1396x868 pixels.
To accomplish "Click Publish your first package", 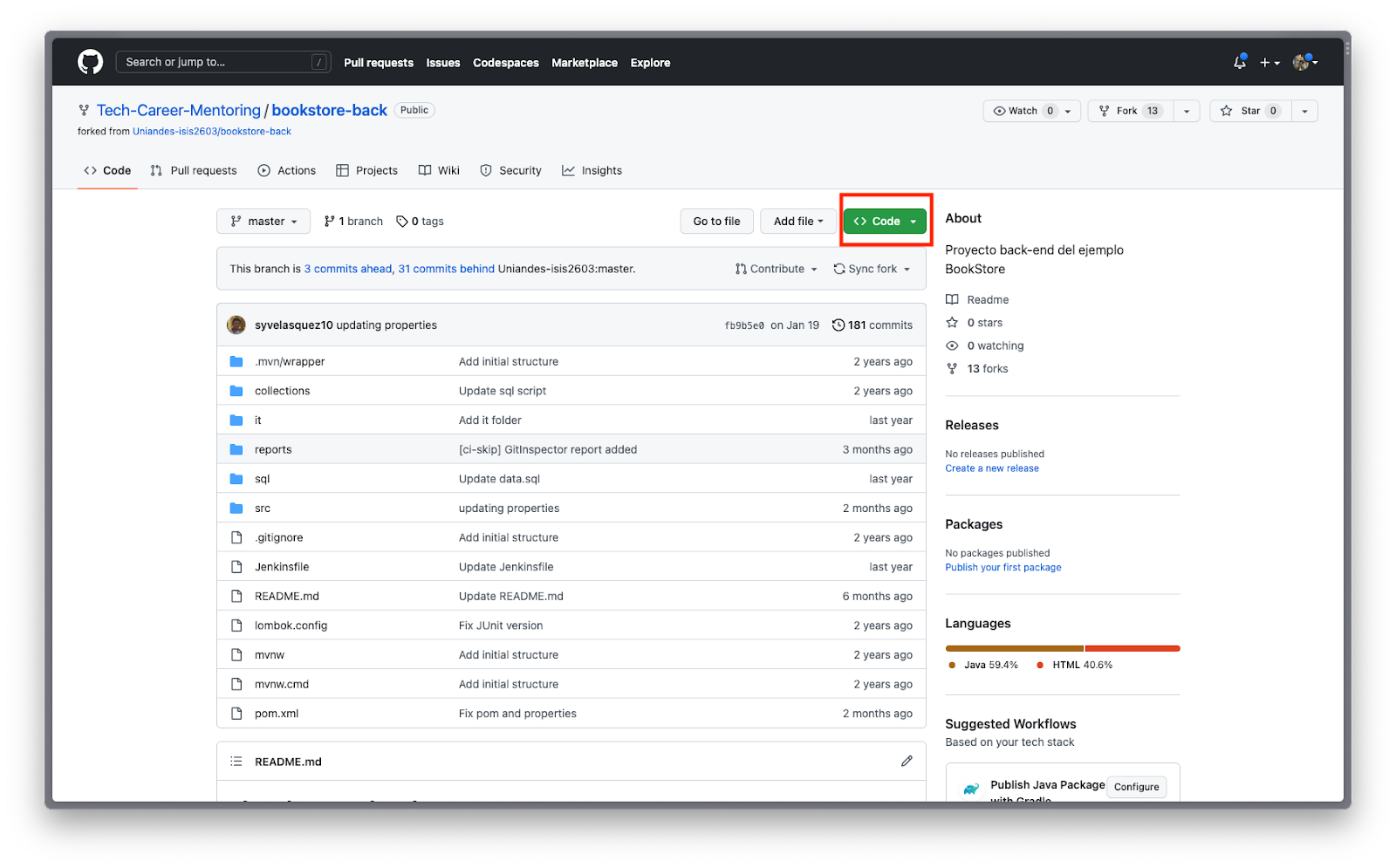I will click(x=1003, y=568).
